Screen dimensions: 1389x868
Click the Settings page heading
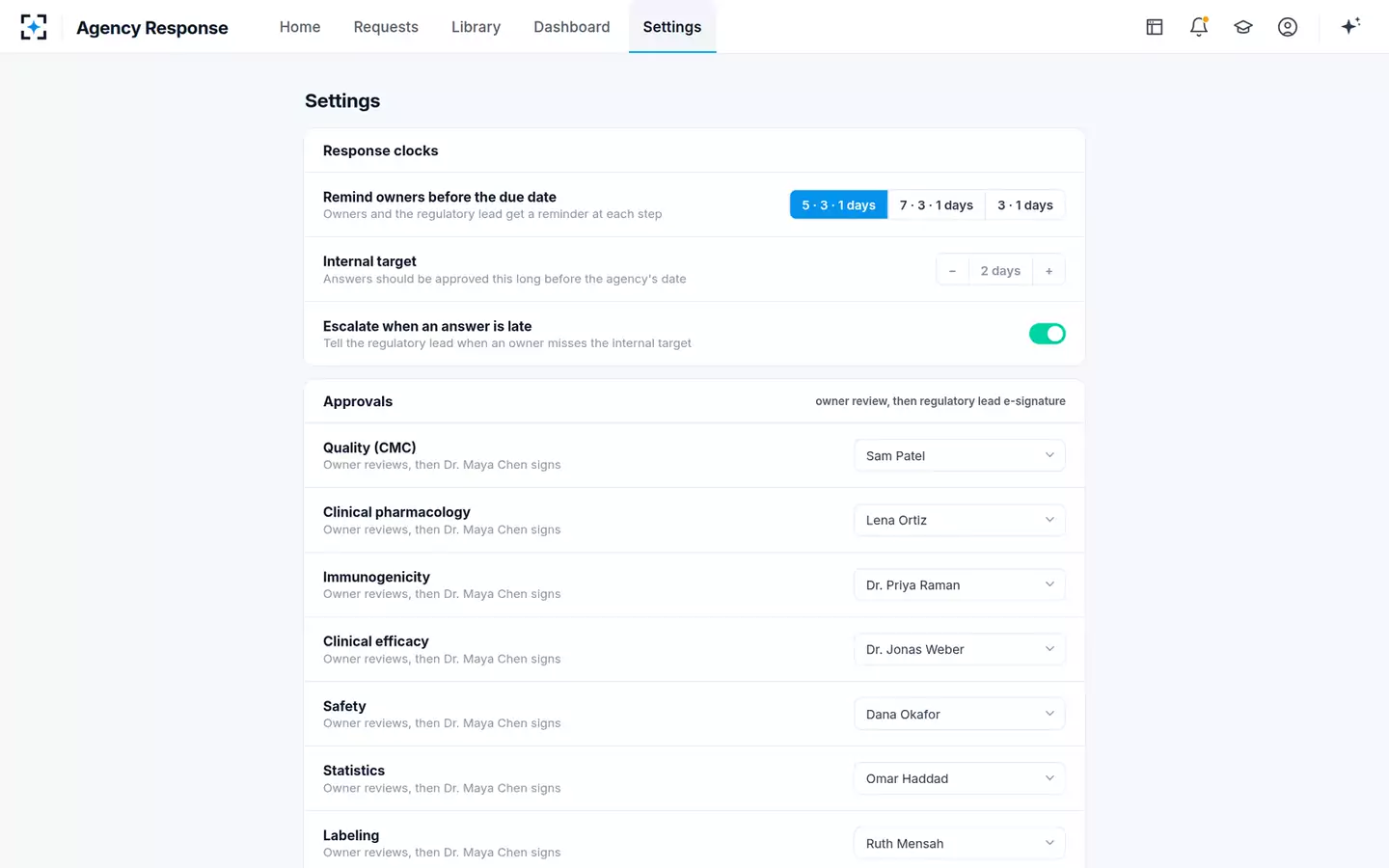click(342, 100)
